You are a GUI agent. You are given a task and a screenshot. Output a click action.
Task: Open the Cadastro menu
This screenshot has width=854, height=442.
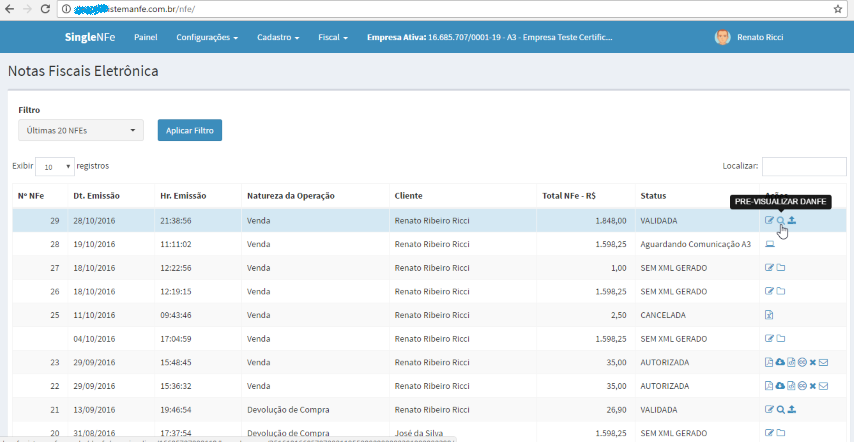(x=278, y=38)
